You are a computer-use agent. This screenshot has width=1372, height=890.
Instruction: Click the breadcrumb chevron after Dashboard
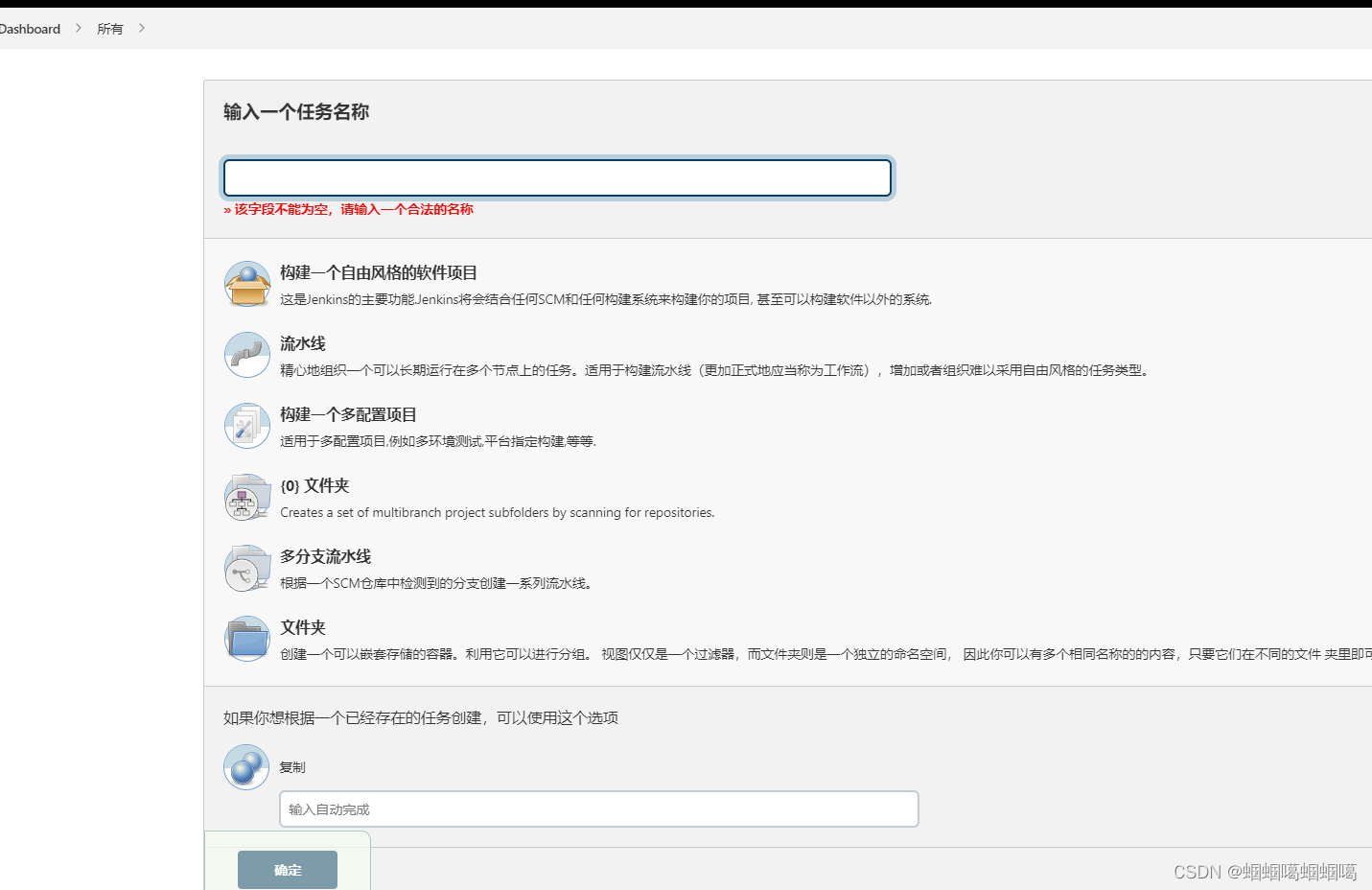coord(79,29)
